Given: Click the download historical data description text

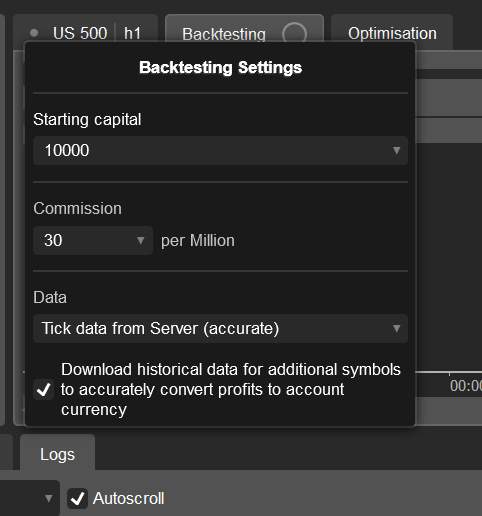Looking at the screenshot, I should [x=231, y=389].
